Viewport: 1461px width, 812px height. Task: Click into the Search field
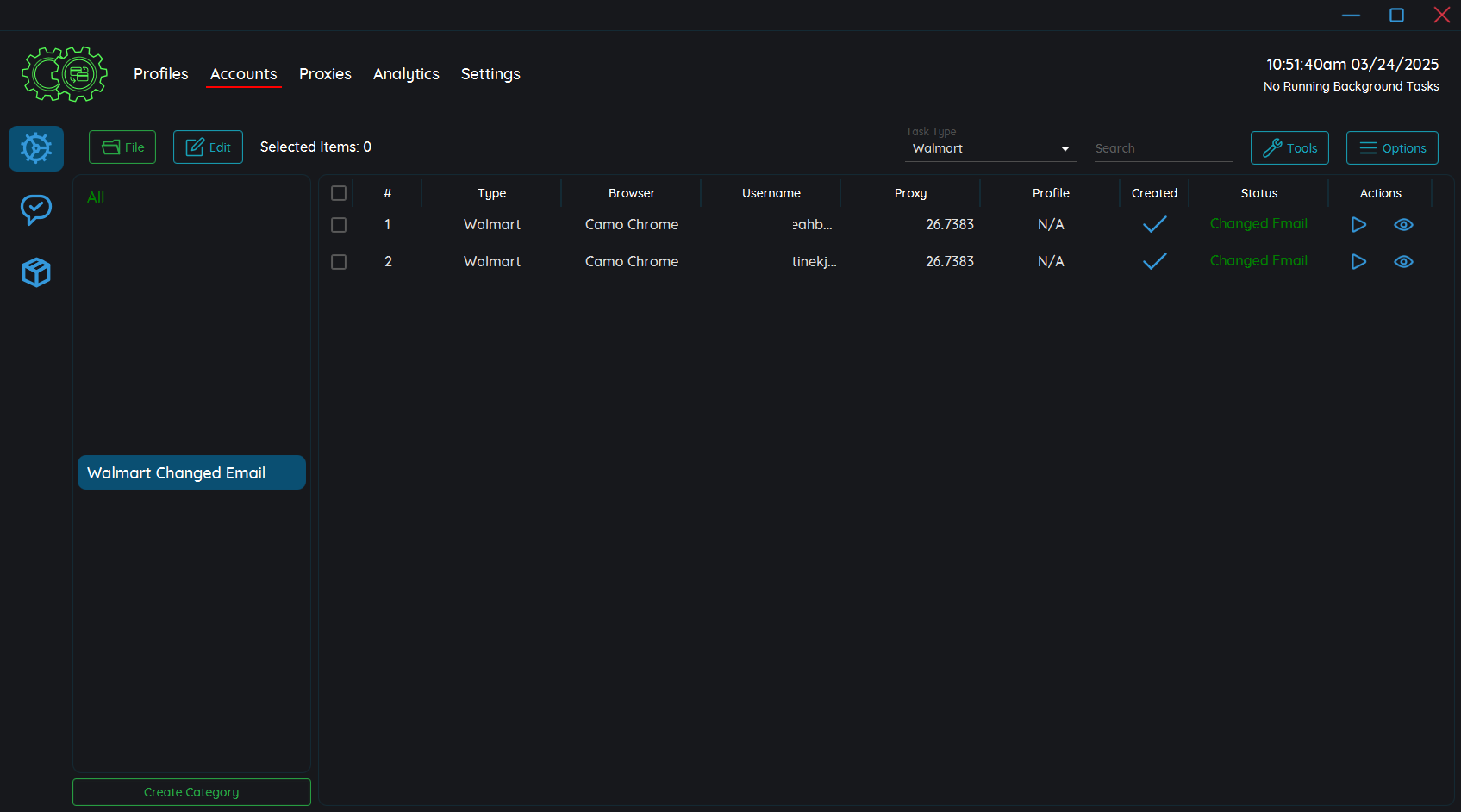click(x=1163, y=148)
